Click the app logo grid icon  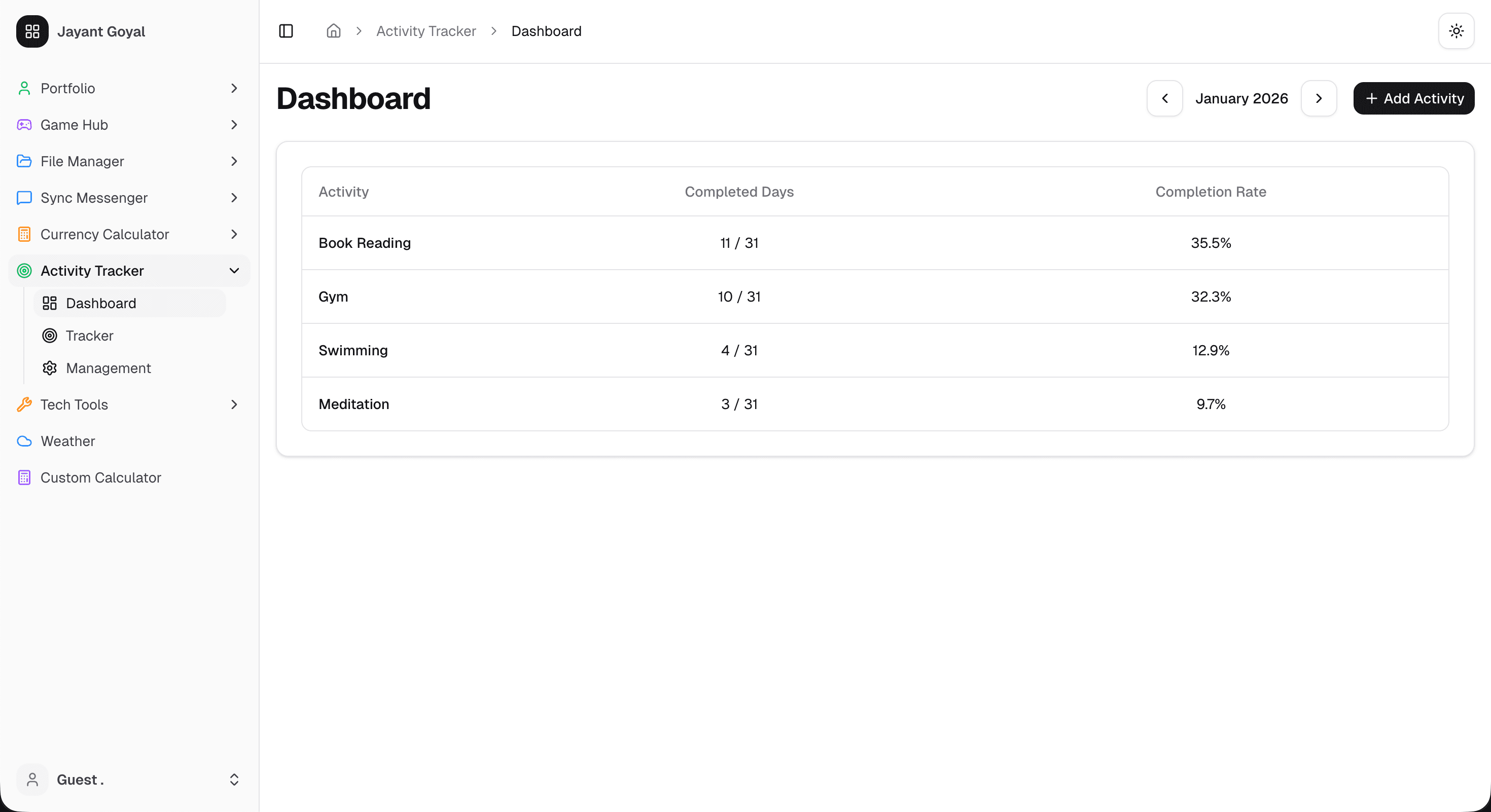pyautogui.click(x=32, y=31)
